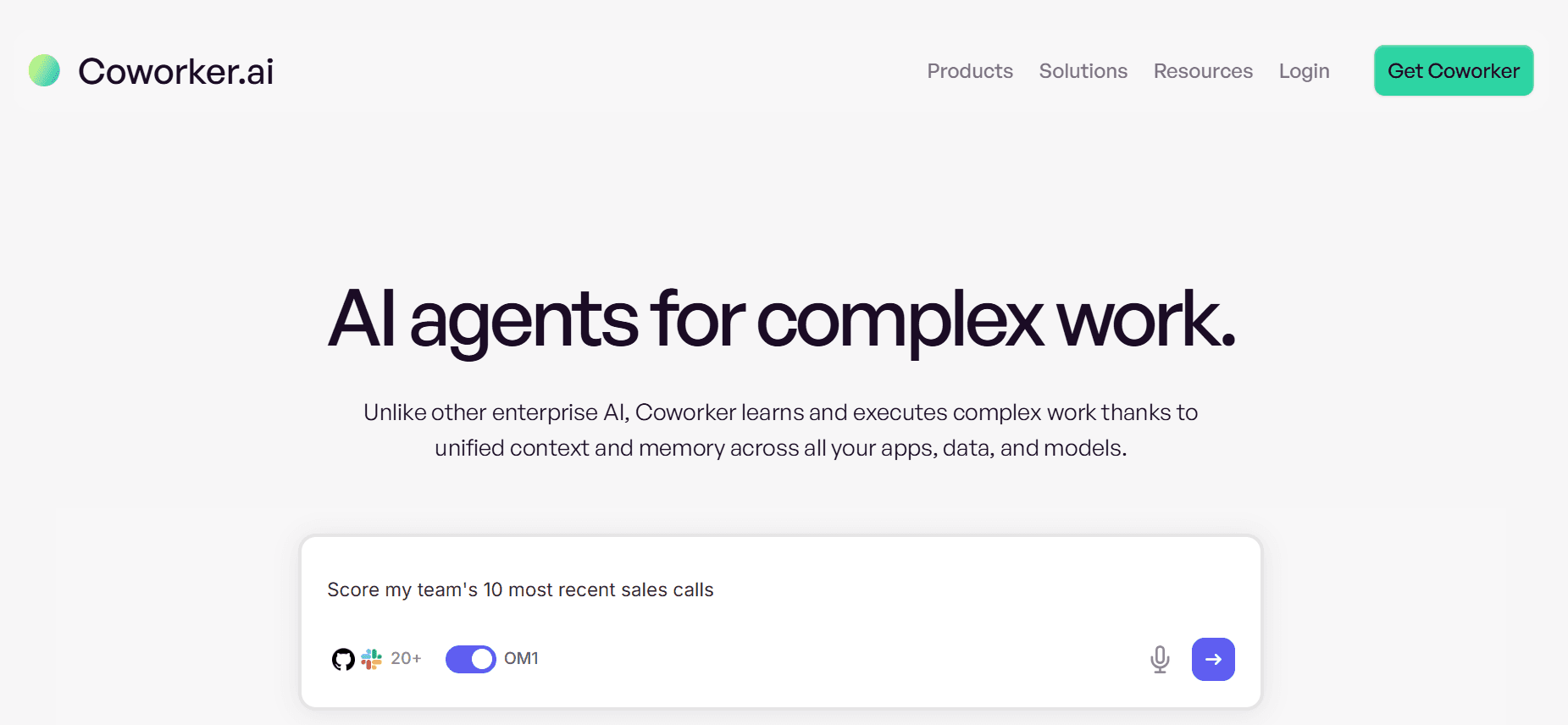The image size is (1568, 725).
Task: Click the Slack integration icon
Action: [371, 659]
